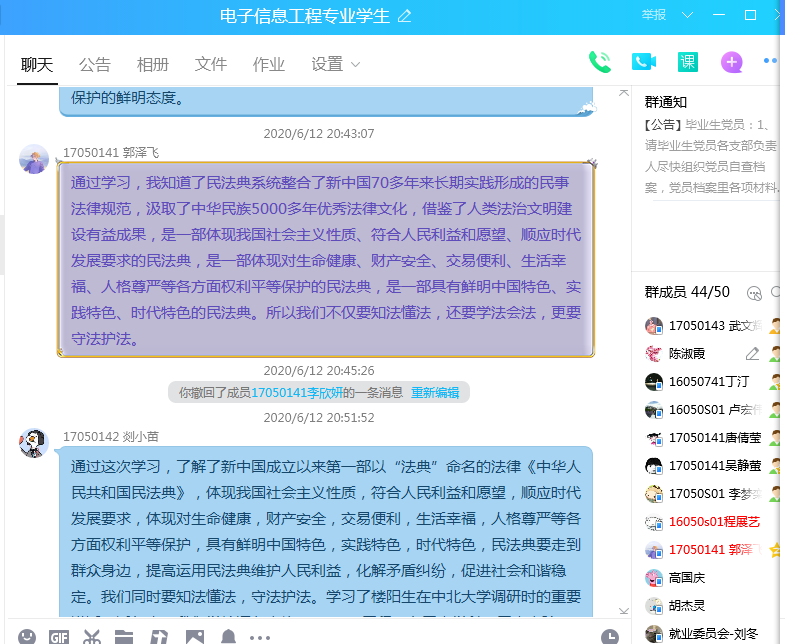Click the purple invite-members plus icon

click(732, 63)
